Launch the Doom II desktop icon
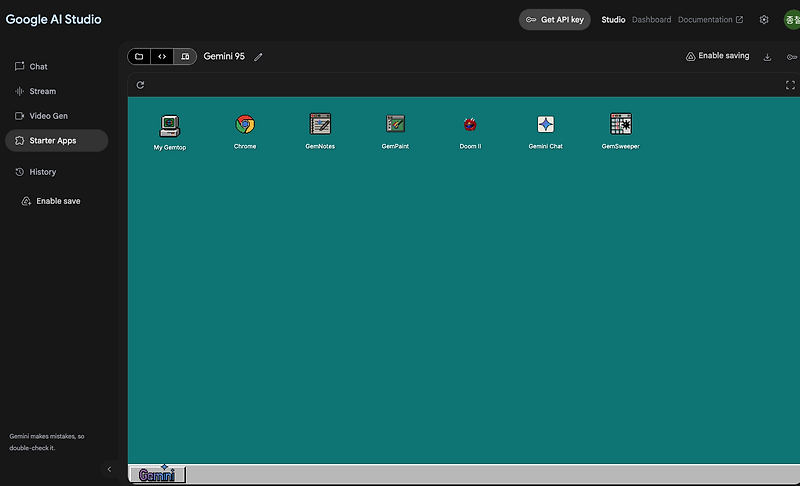Viewport: 800px width, 486px height. point(470,131)
